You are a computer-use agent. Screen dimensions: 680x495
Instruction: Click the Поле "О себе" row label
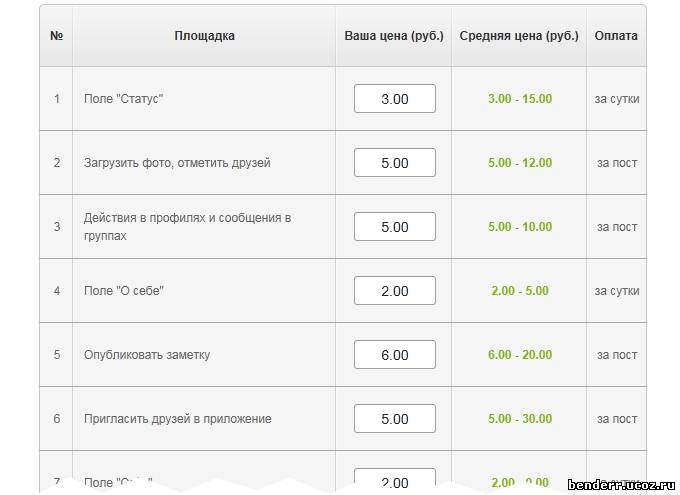123,291
